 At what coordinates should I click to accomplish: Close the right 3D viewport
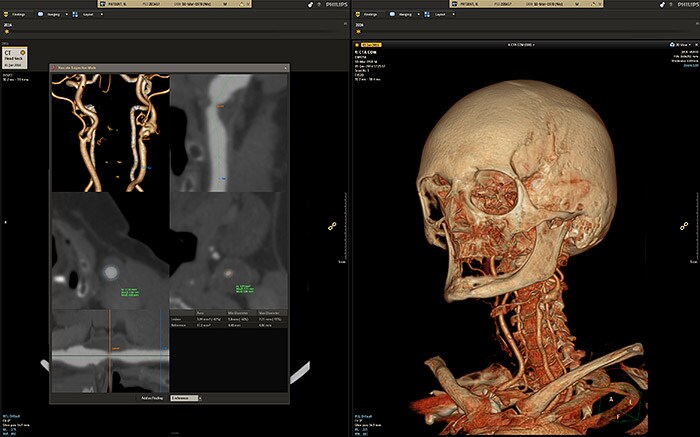click(x=696, y=45)
